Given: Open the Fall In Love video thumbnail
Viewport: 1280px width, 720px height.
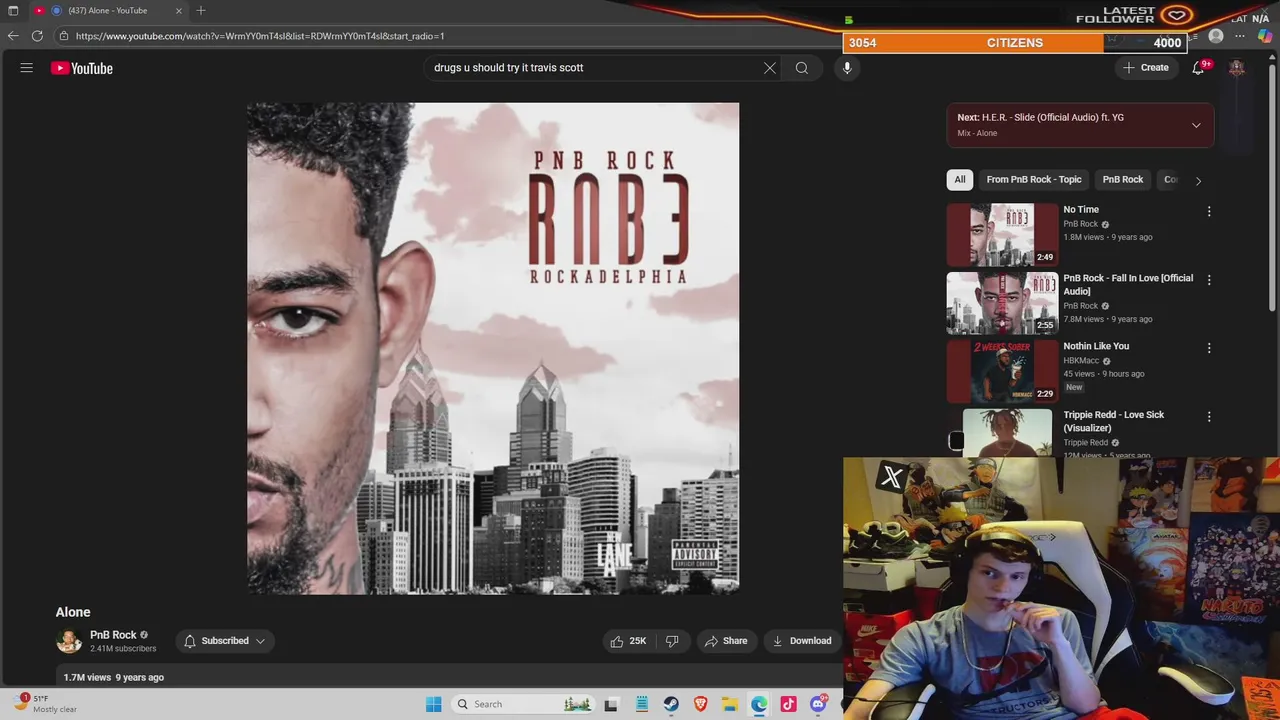Looking at the screenshot, I should (x=1002, y=303).
